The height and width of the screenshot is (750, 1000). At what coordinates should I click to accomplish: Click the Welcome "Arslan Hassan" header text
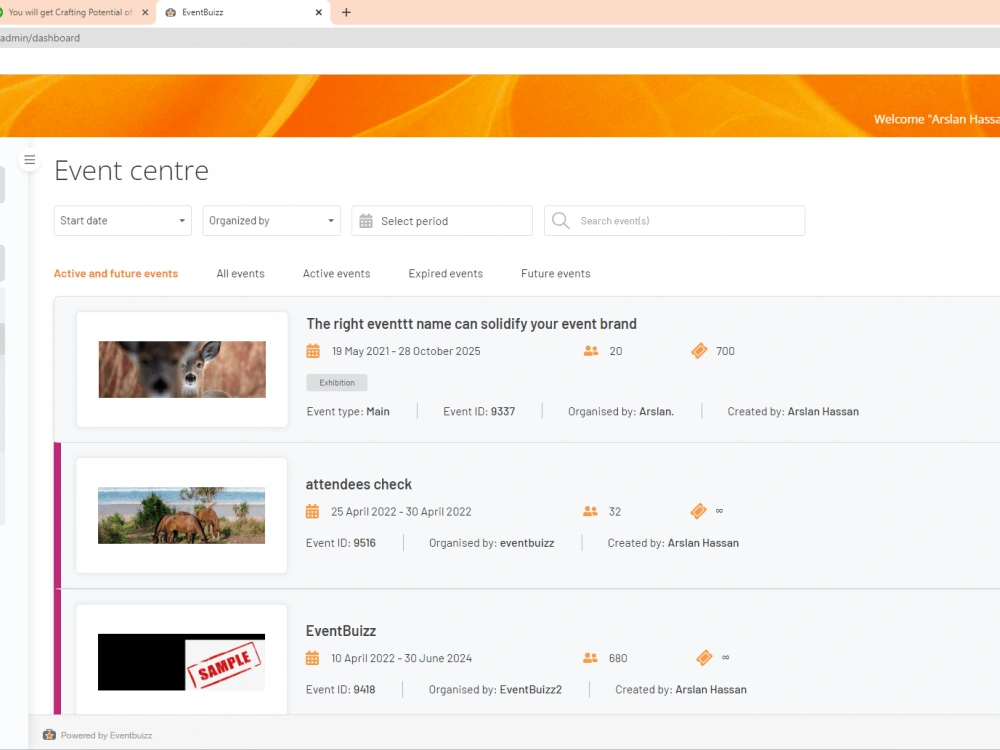click(936, 119)
